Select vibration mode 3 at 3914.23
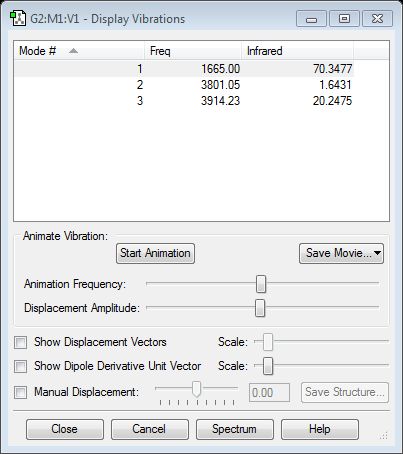This screenshot has height=454, width=403. tap(184, 101)
